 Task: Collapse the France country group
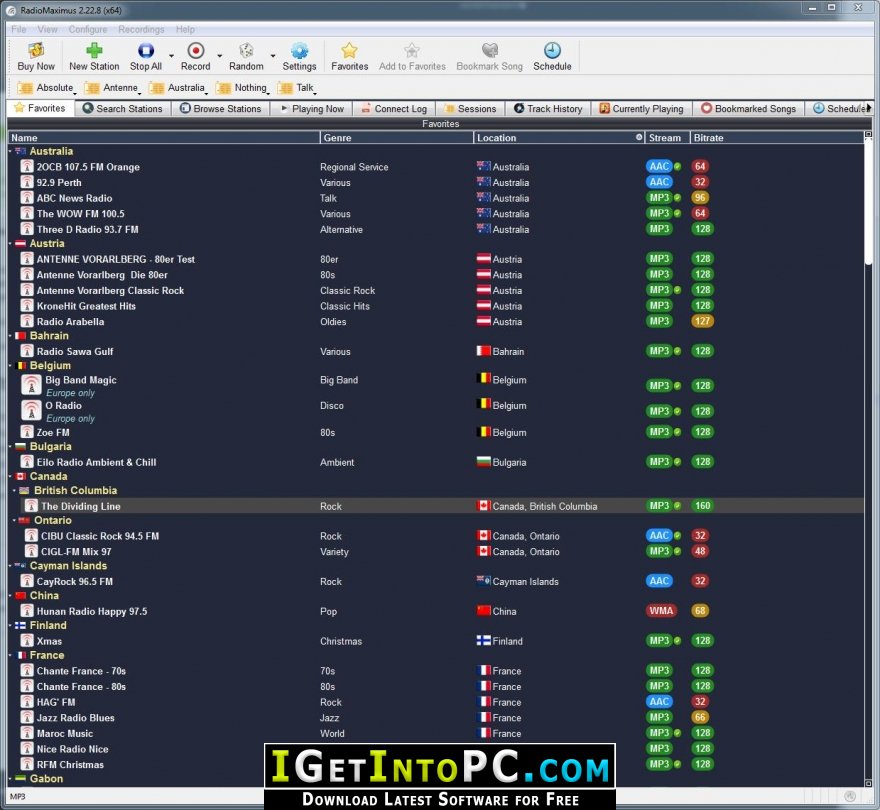point(10,655)
